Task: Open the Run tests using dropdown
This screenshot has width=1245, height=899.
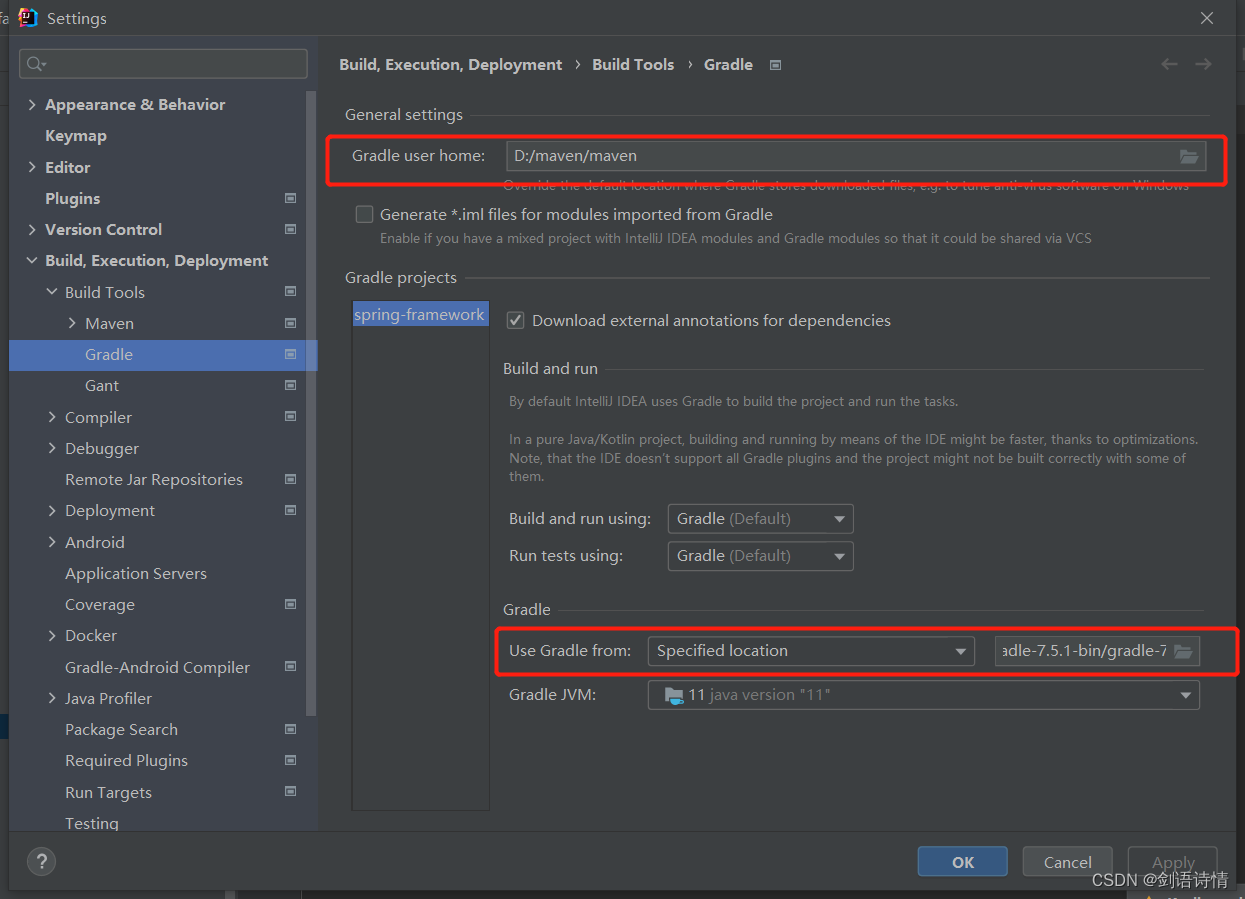Action: pyautogui.click(x=760, y=556)
